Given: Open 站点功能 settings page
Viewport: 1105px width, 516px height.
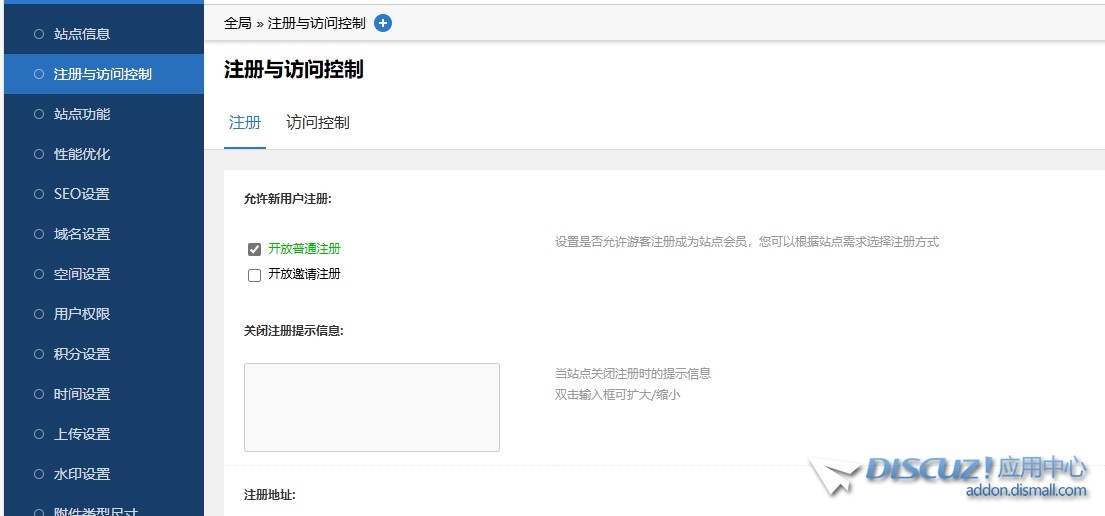Looking at the screenshot, I should coord(82,114).
